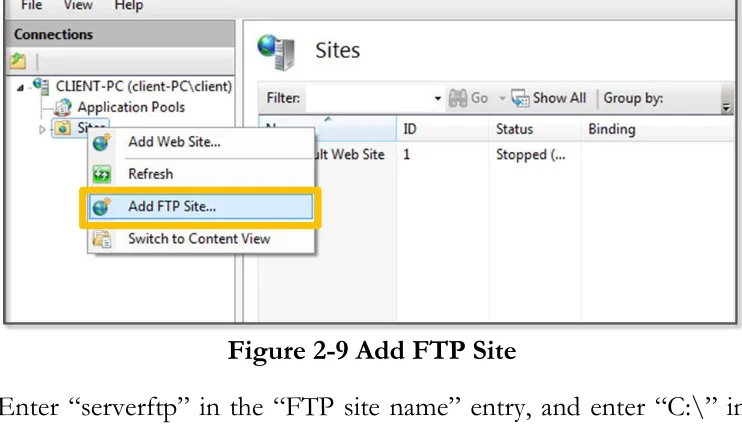Open the dropdown arrow next to Go
Image resolution: width=742 pixels, height=428 pixels.
tap(502, 98)
